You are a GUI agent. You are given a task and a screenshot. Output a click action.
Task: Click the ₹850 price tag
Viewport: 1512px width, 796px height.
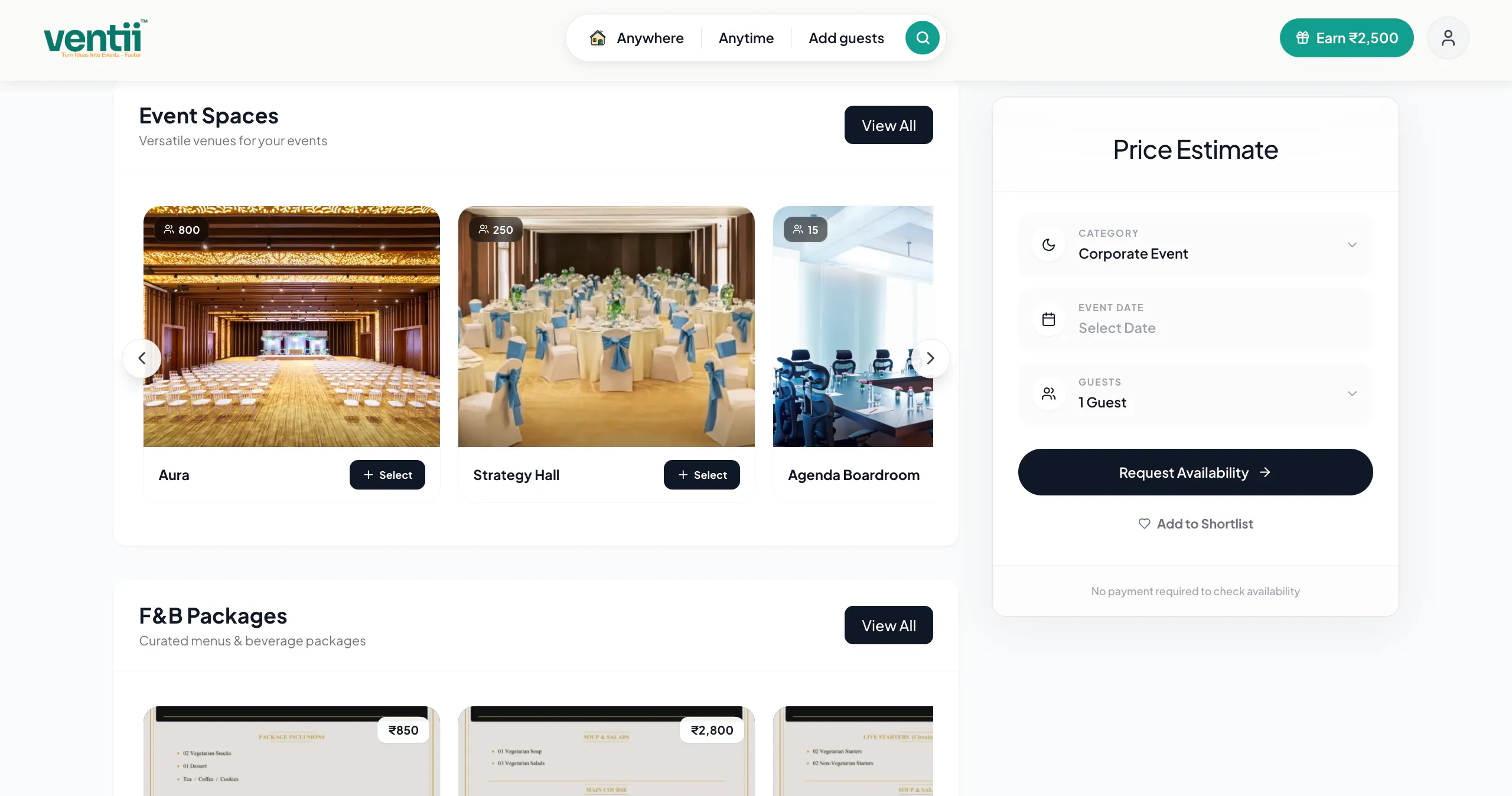coord(403,730)
